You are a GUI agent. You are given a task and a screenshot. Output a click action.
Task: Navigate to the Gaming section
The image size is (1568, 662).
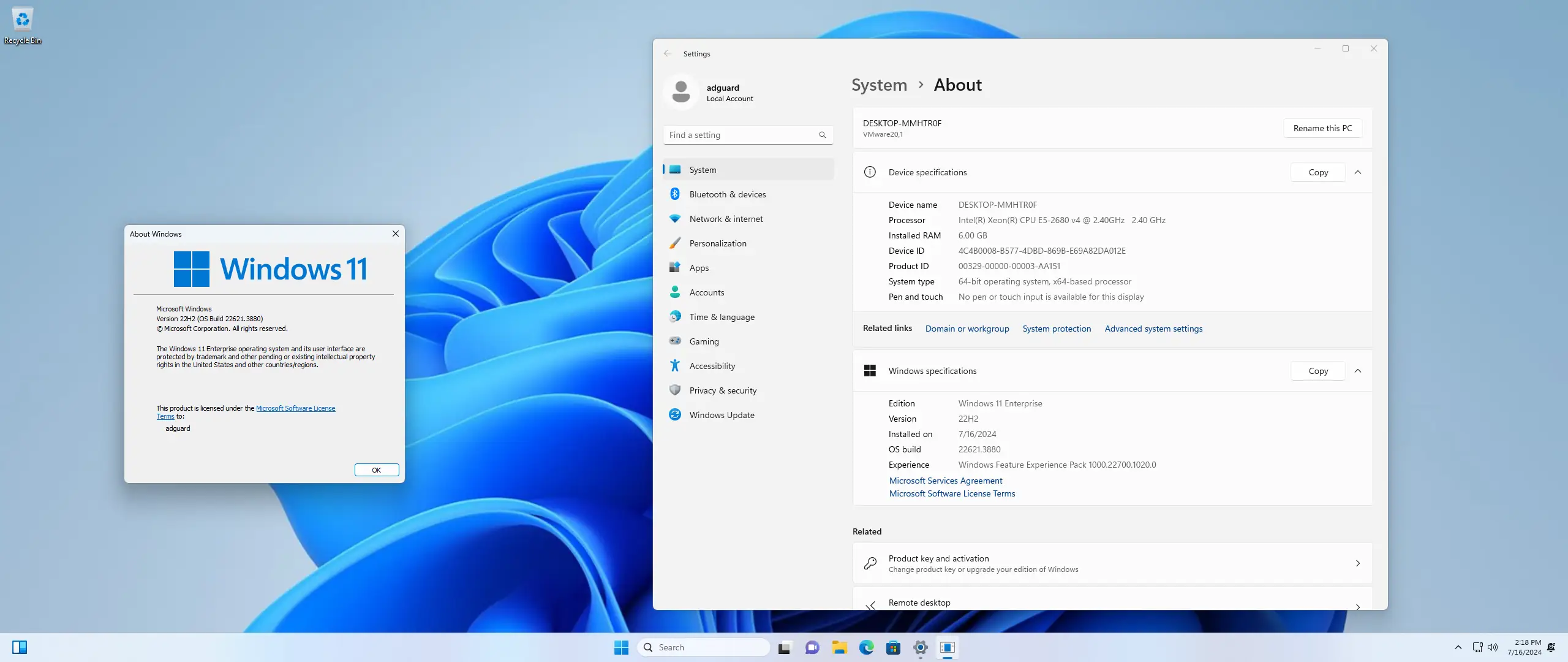tap(704, 341)
